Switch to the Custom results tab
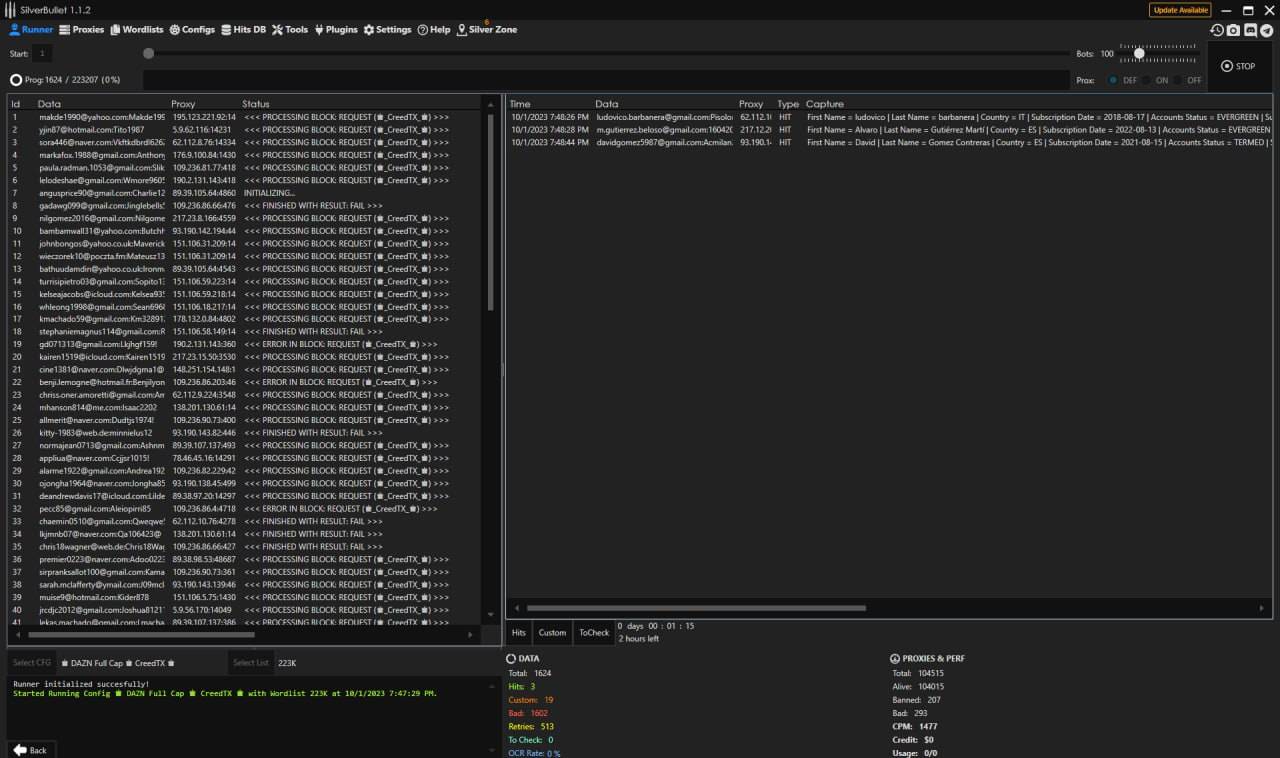 point(552,632)
